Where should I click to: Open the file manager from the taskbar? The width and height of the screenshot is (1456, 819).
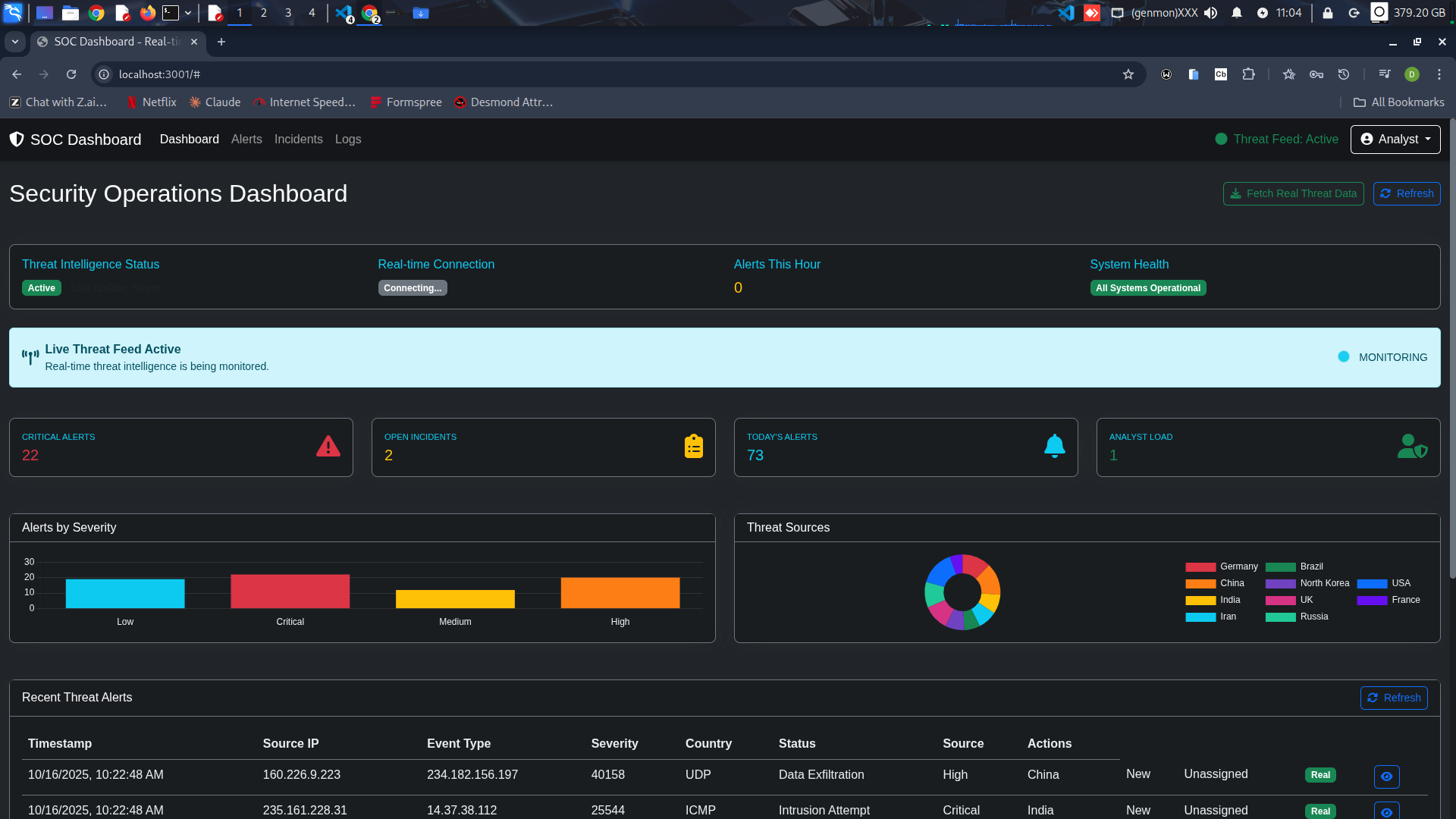(71, 13)
